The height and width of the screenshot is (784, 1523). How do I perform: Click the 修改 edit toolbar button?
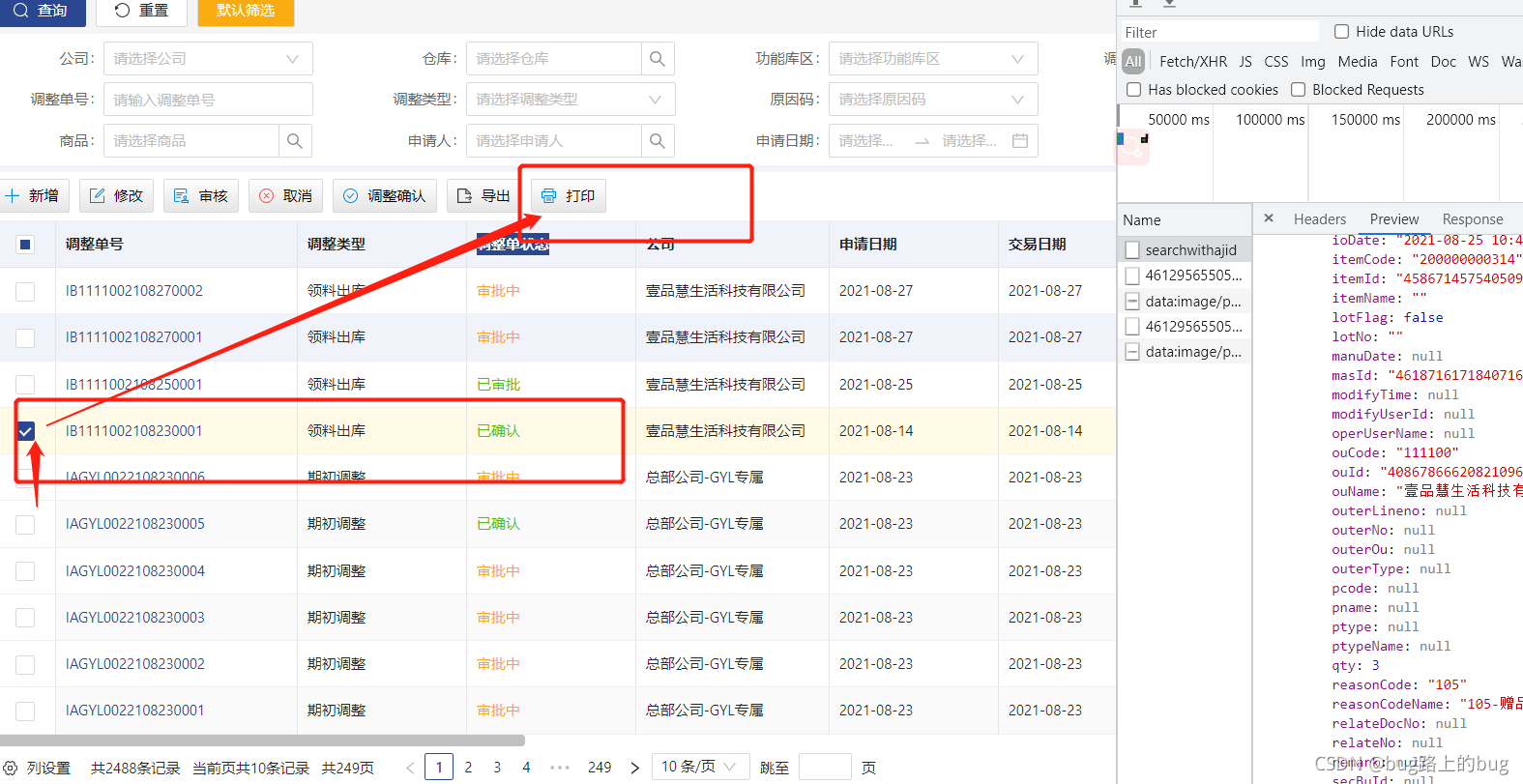click(x=116, y=196)
